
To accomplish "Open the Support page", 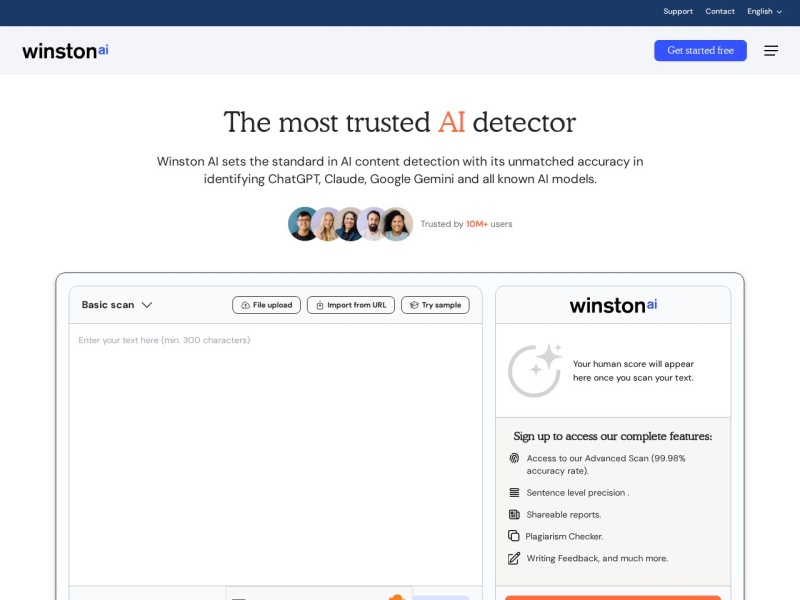I will (678, 12).
